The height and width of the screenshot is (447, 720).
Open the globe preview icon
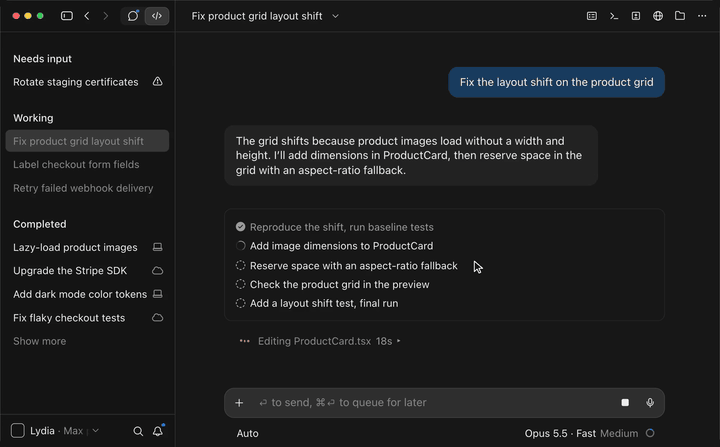pos(658,16)
